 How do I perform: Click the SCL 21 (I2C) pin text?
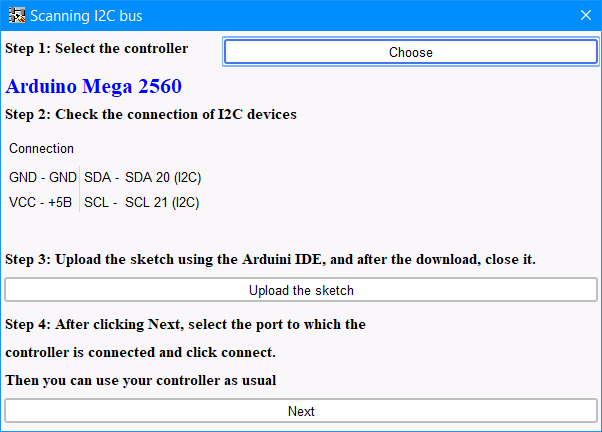(162, 202)
